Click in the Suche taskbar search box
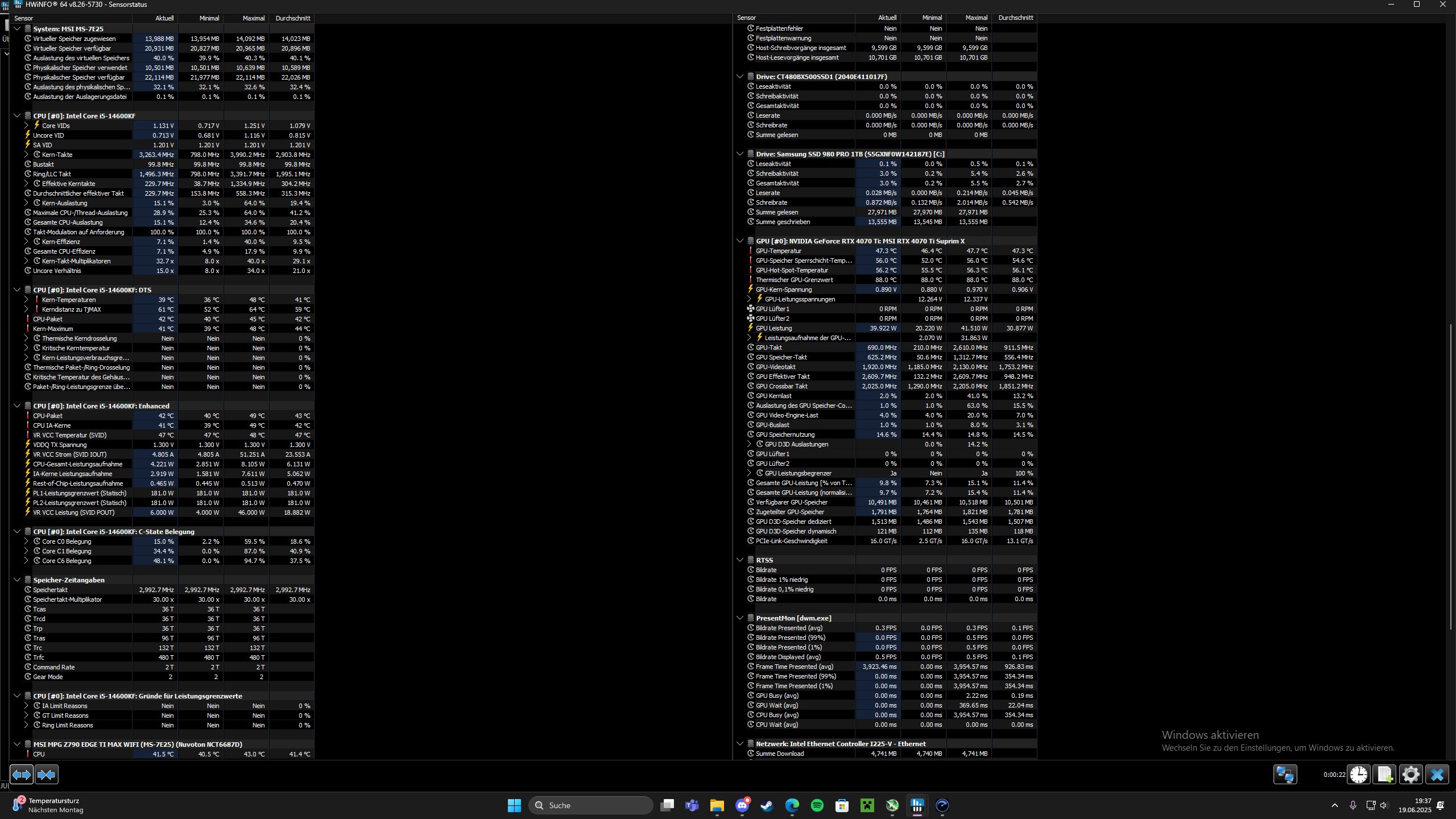Image resolution: width=1456 pixels, height=819 pixels. [x=591, y=805]
